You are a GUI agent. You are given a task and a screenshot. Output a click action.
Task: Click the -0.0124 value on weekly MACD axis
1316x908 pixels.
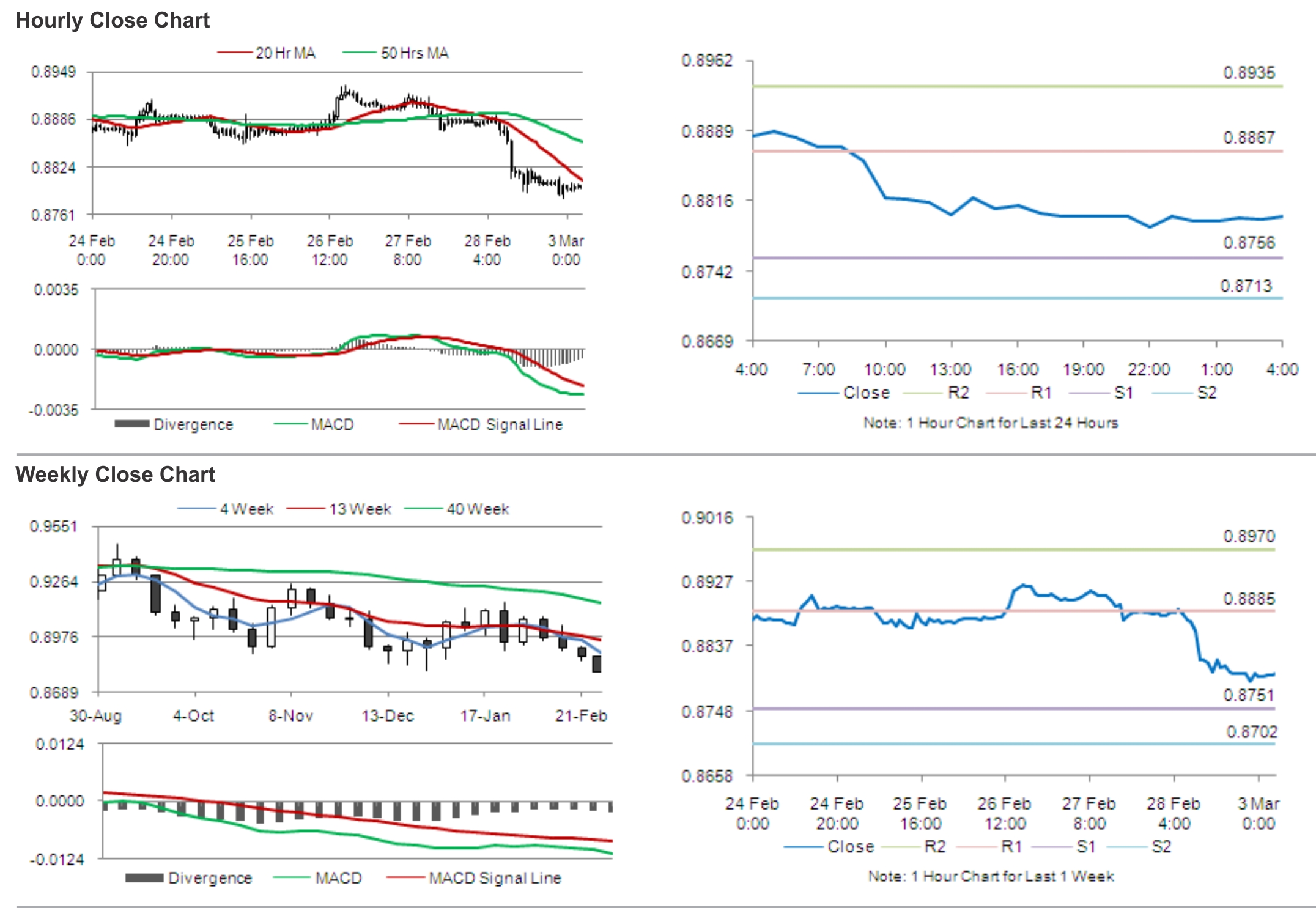click(x=57, y=860)
